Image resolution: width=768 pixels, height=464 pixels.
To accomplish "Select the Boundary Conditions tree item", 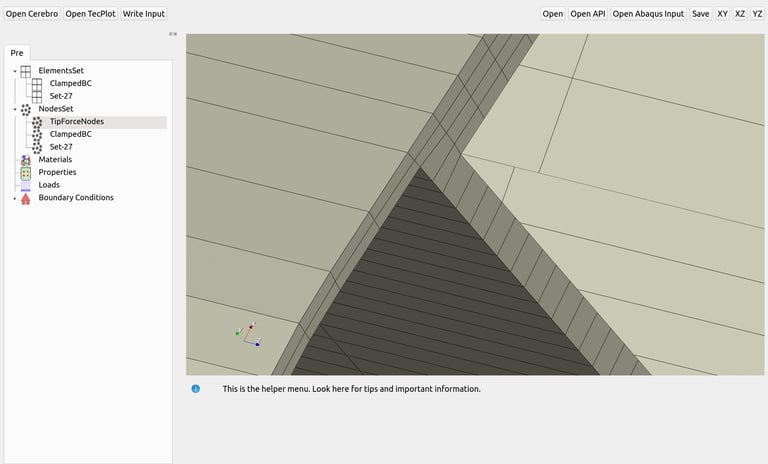I will [76, 198].
